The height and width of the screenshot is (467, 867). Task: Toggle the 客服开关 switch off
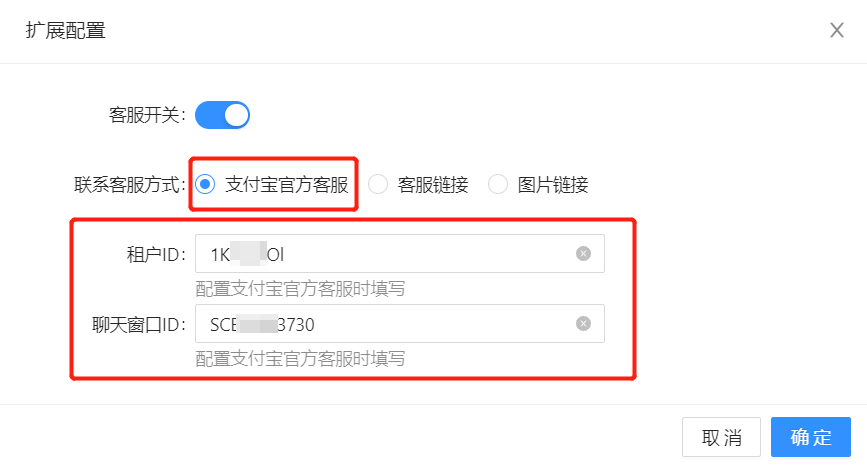[x=222, y=115]
